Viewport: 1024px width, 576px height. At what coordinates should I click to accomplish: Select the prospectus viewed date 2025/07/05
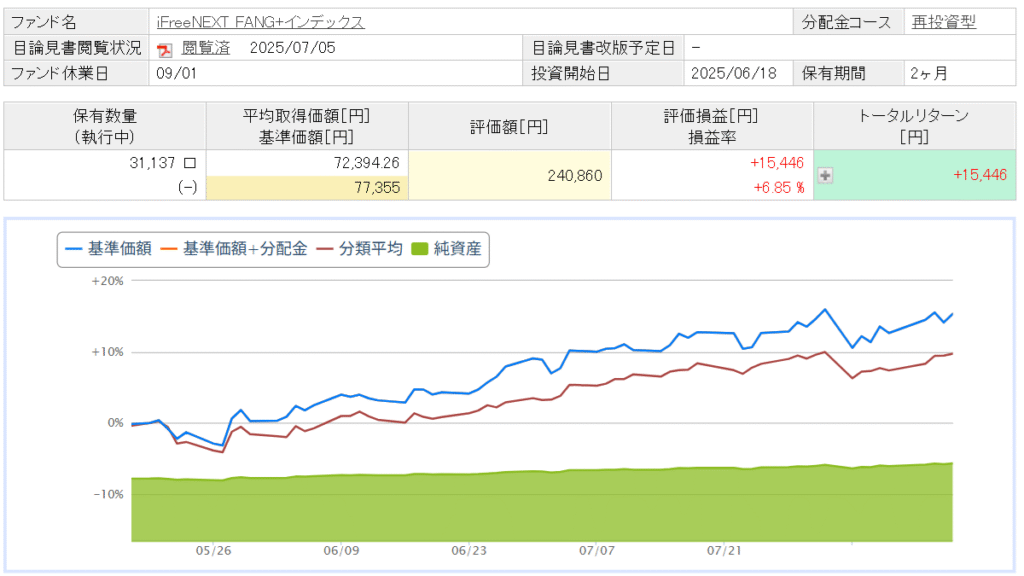tap(293, 48)
